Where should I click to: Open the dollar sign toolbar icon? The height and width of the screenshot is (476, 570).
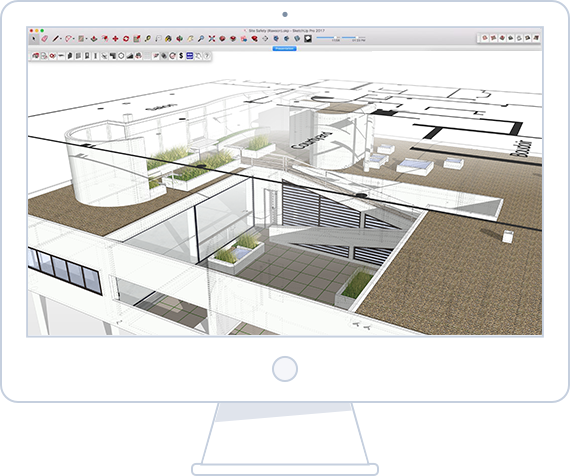[181, 56]
